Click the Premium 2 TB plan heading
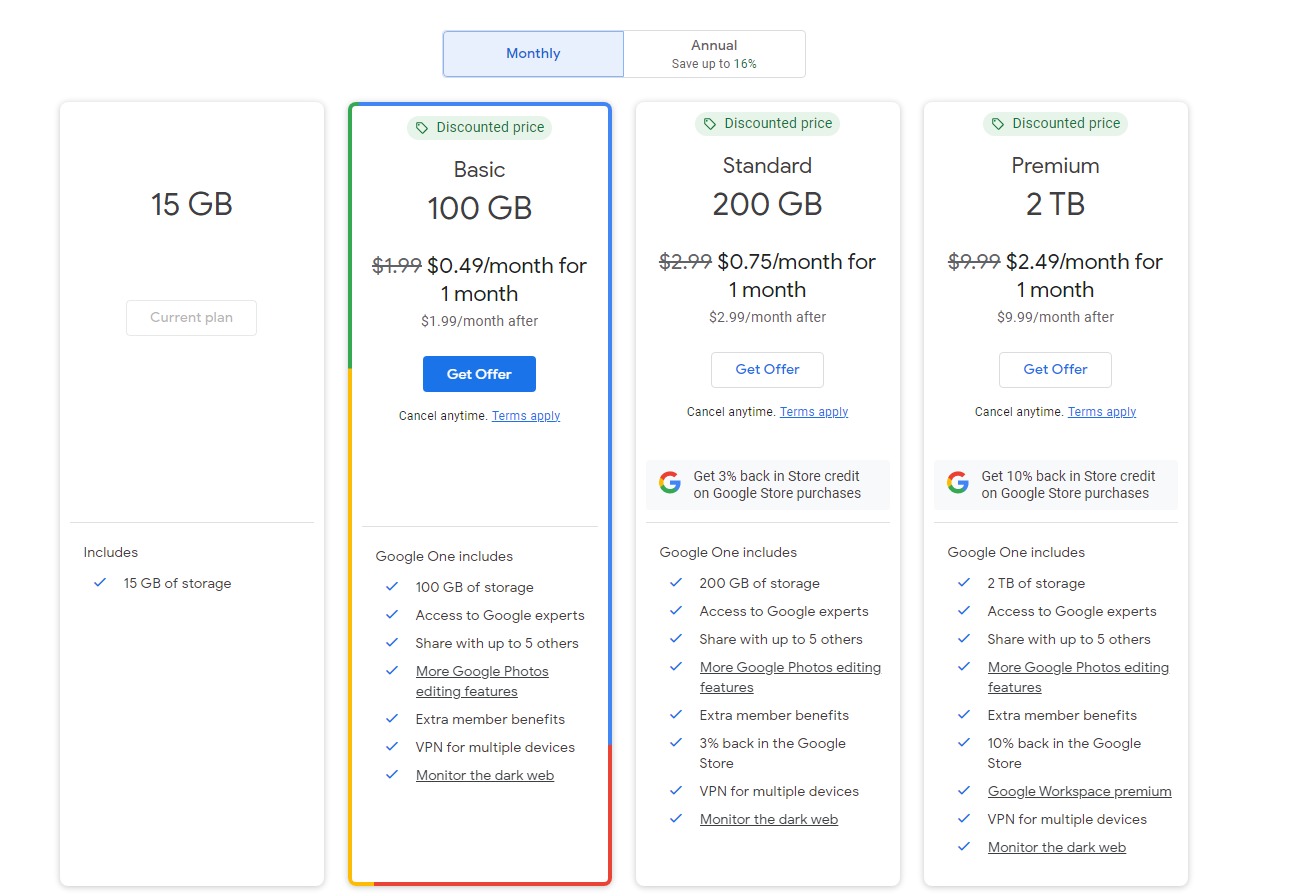The width and height of the screenshot is (1289, 896). pos(1055,187)
